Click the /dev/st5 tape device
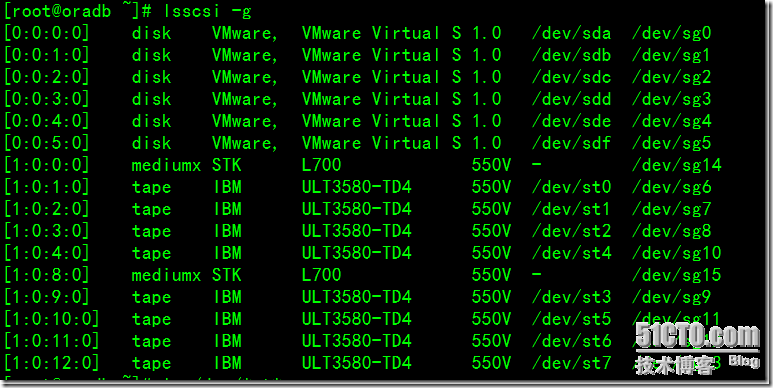This screenshot has height=388, width=773. pyautogui.click(x=571, y=319)
